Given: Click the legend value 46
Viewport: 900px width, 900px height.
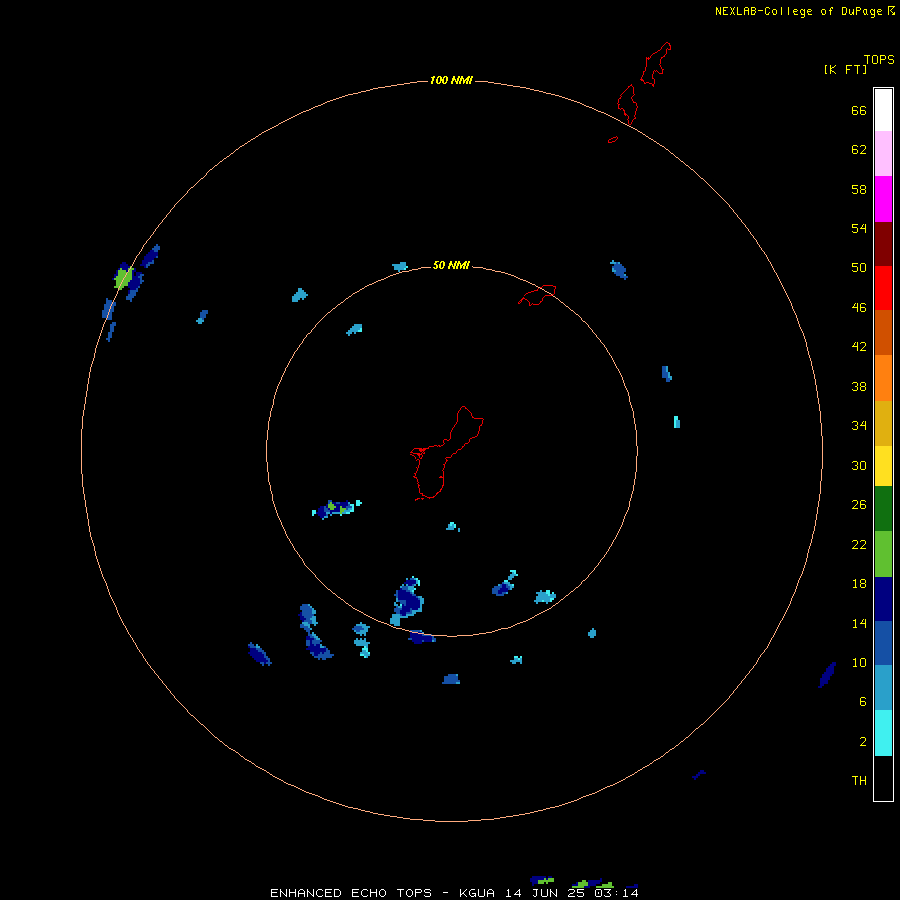Looking at the screenshot, I should pos(859,308).
